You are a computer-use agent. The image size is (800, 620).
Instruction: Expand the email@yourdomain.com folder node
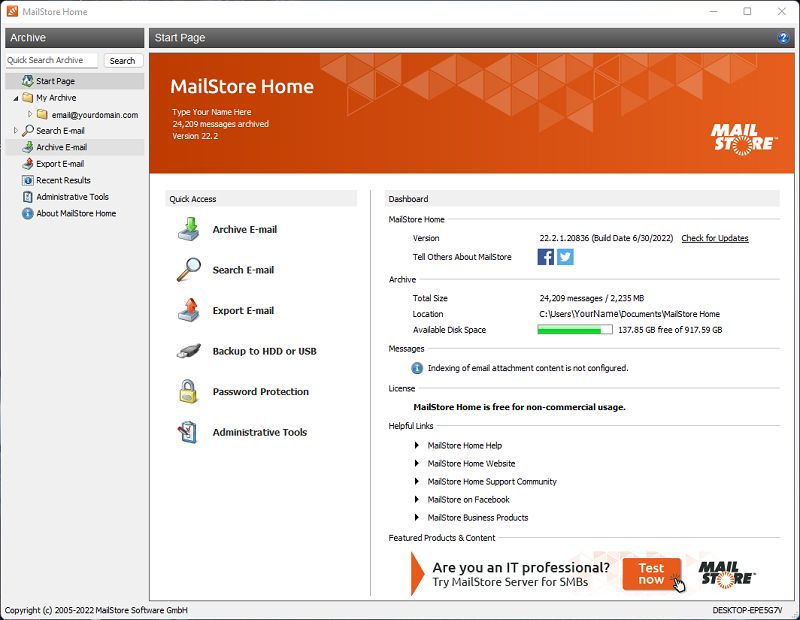pos(30,114)
